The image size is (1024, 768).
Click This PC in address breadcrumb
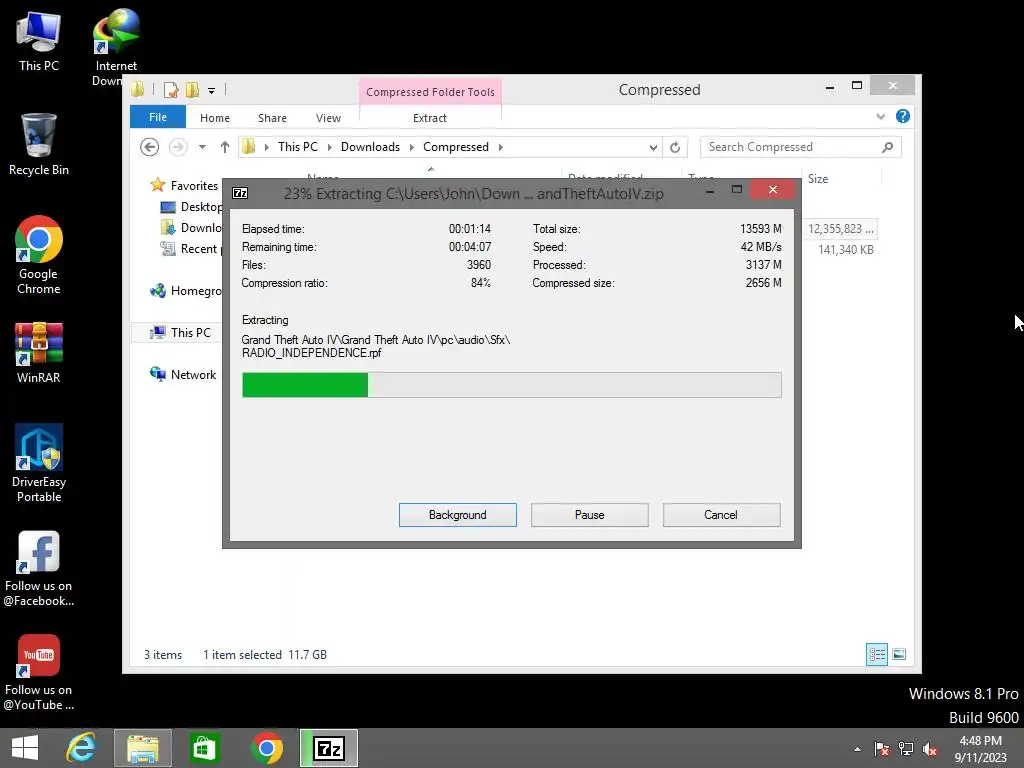coord(298,147)
